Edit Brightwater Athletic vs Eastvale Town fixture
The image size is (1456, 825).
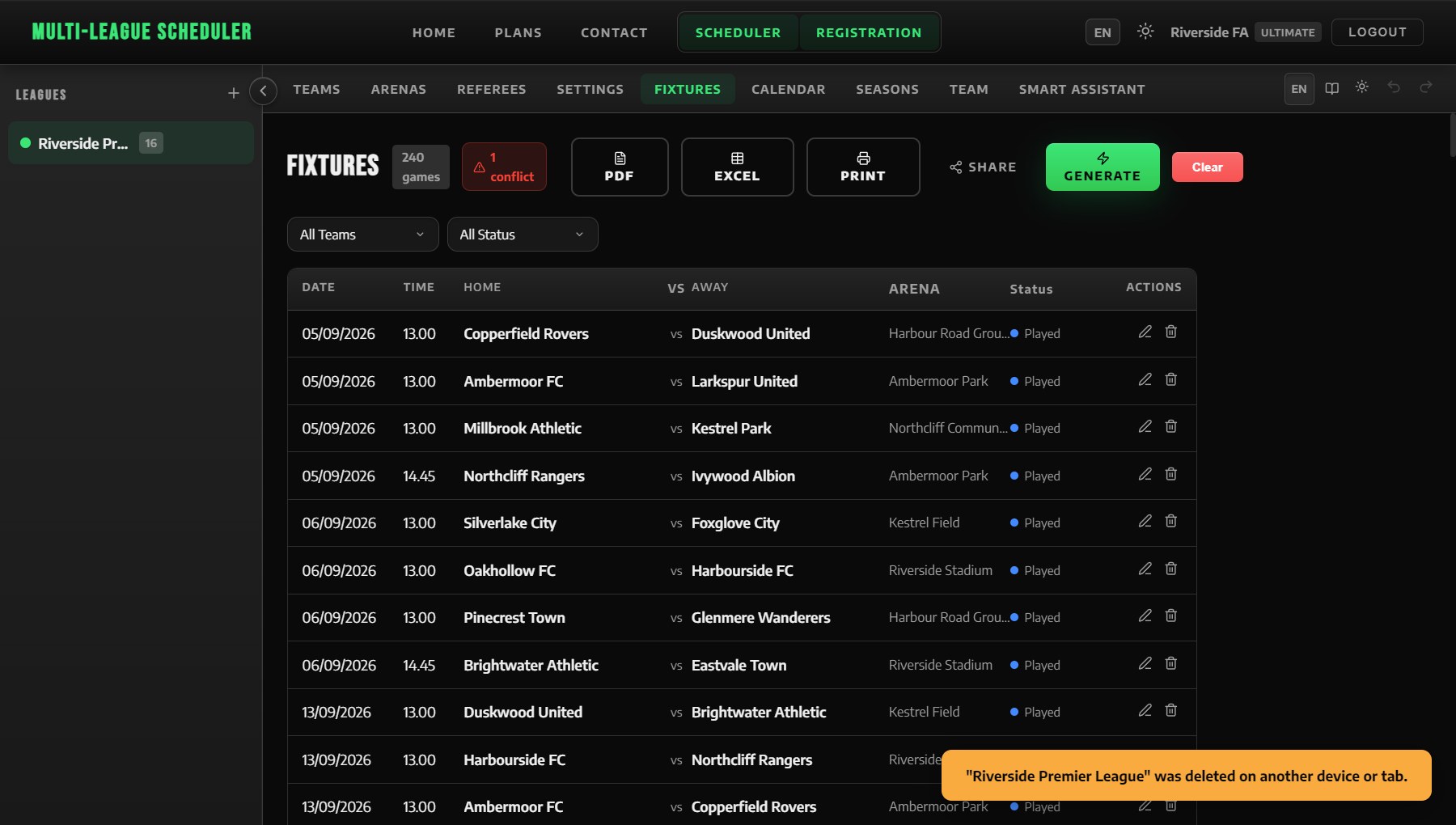pyautogui.click(x=1145, y=663)
